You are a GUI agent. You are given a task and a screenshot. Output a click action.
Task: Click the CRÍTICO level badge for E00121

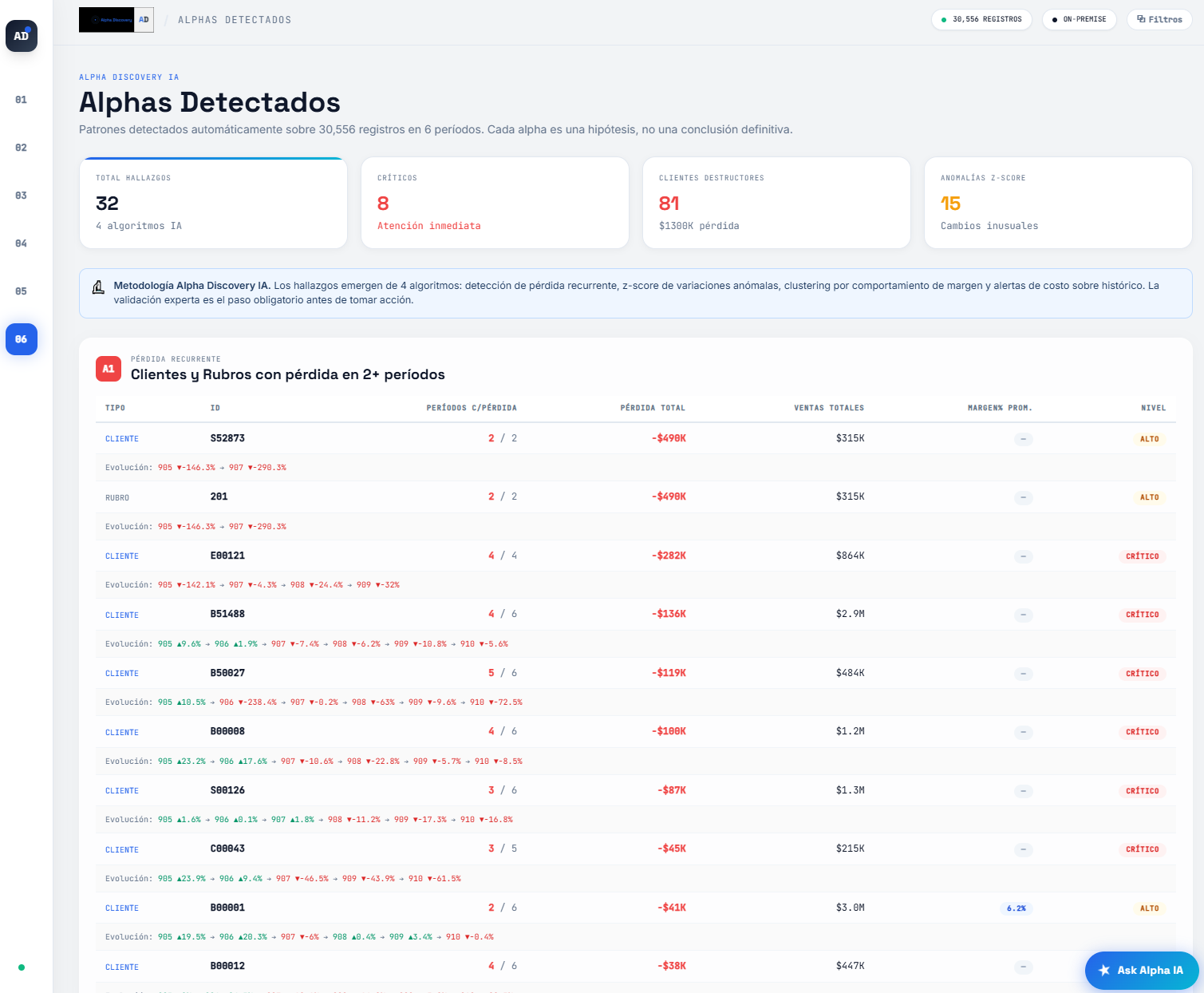tap(1143, 556)
